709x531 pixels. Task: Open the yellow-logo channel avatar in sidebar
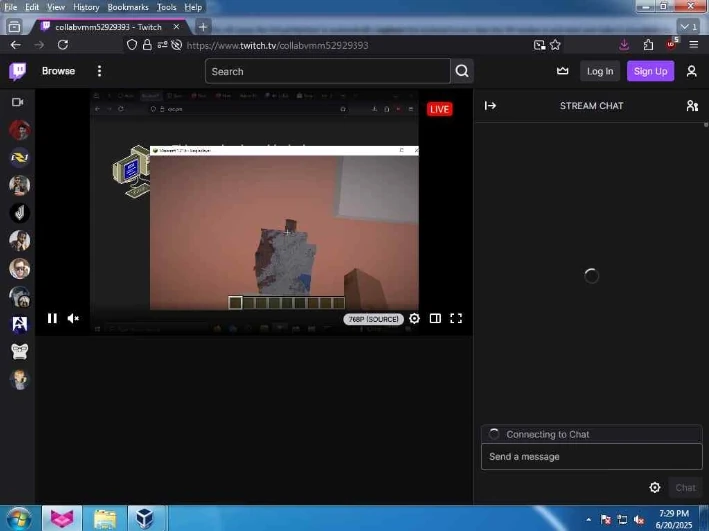[19, 157]
